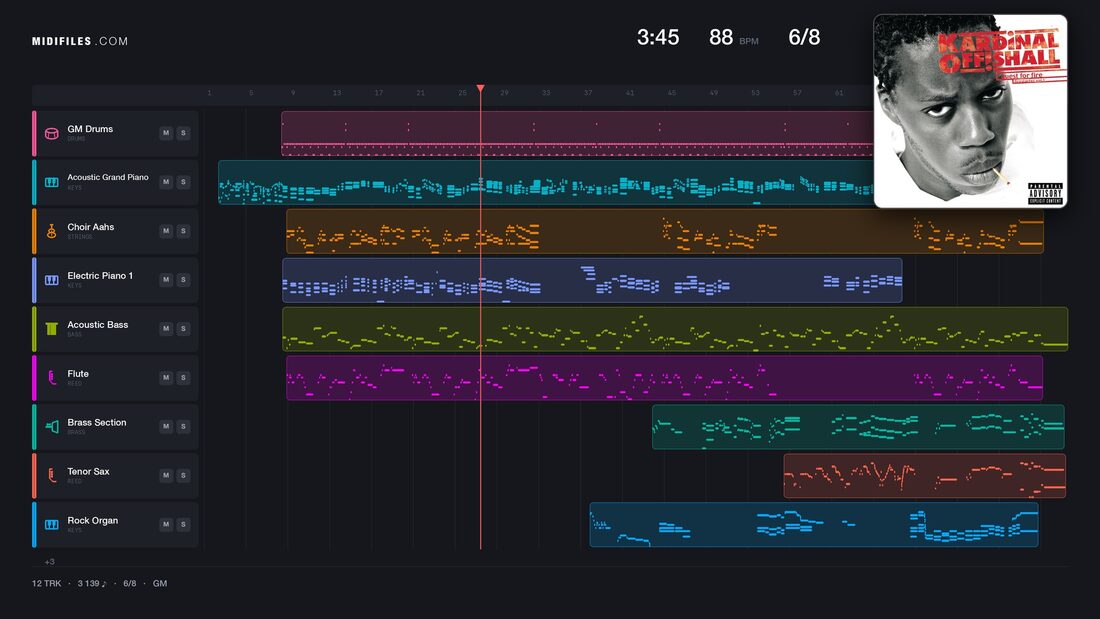Mute the Choir Aahs track

pos(166,231)
